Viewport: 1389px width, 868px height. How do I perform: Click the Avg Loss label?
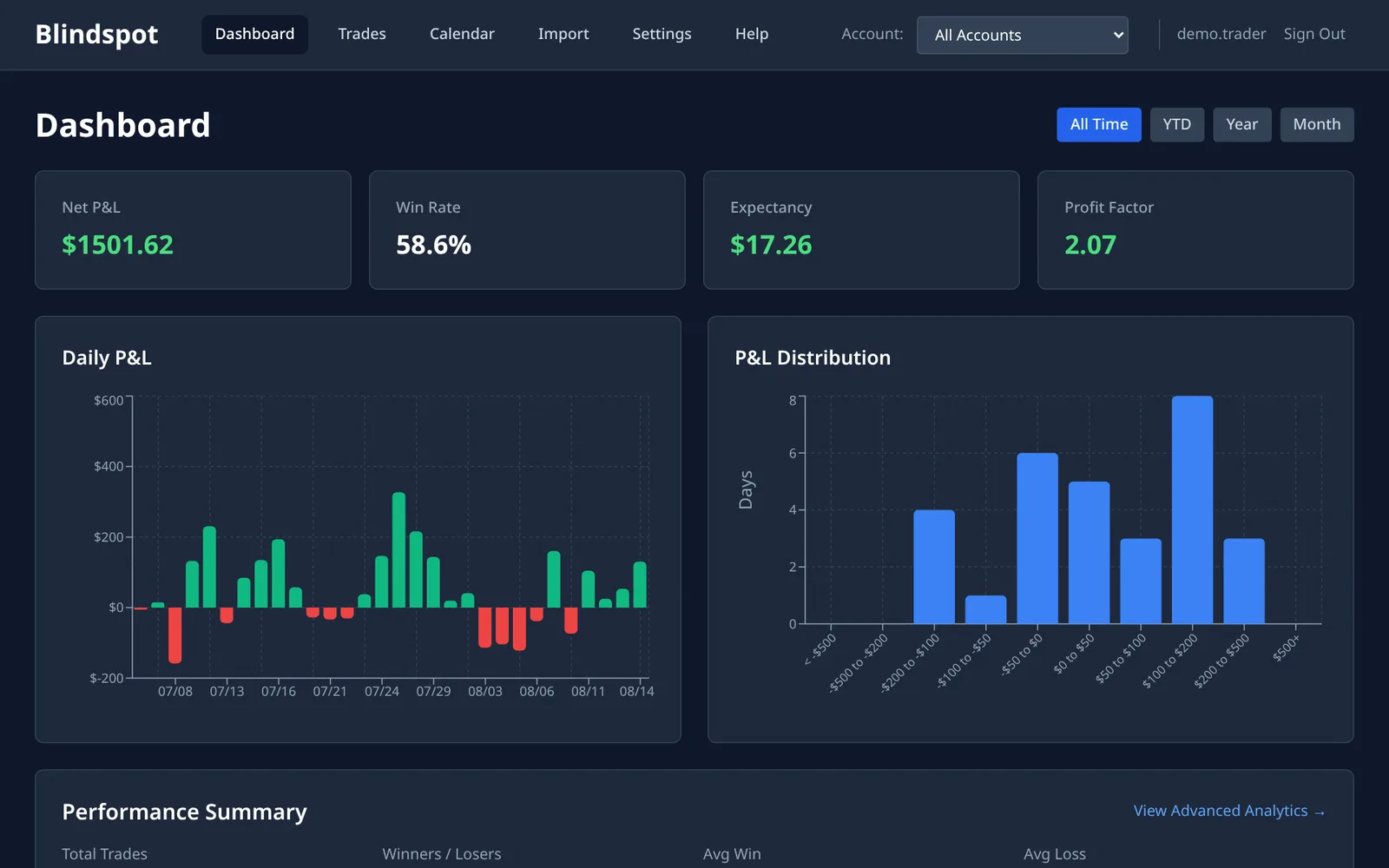[1055, 854]
